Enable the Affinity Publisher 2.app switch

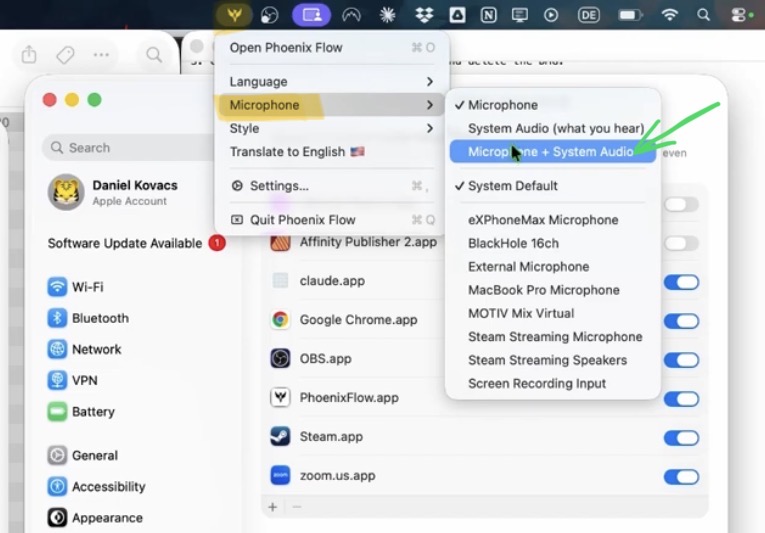point(681,243)
